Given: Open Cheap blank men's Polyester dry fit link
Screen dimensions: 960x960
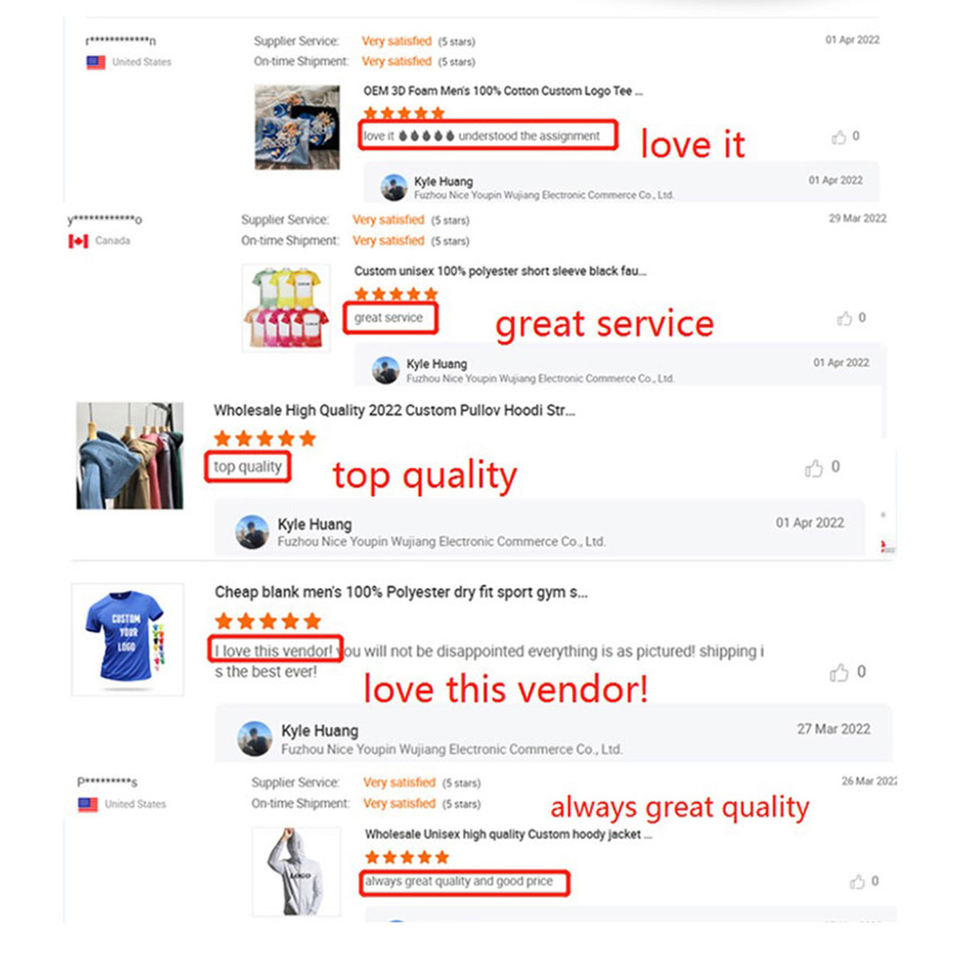Looking at the screenshot, I should [x=401, y=593].
